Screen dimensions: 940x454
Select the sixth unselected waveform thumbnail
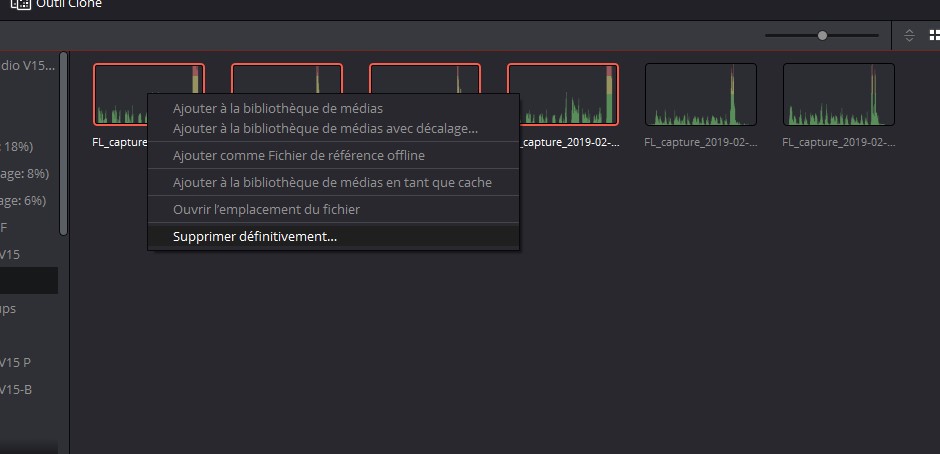pyautogui.click(x=839, y=94)
